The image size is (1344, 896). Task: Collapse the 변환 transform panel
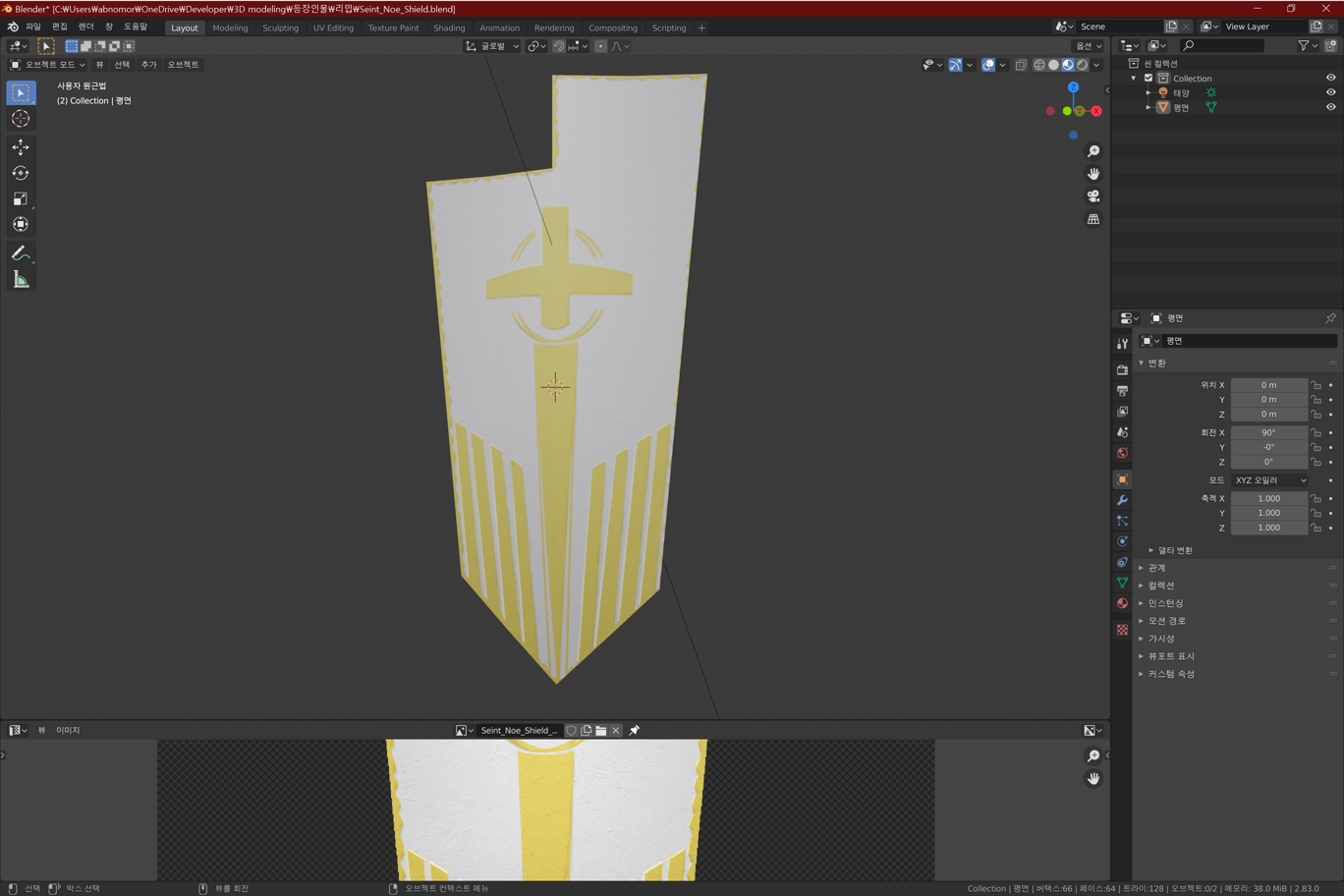point(1156,363)
